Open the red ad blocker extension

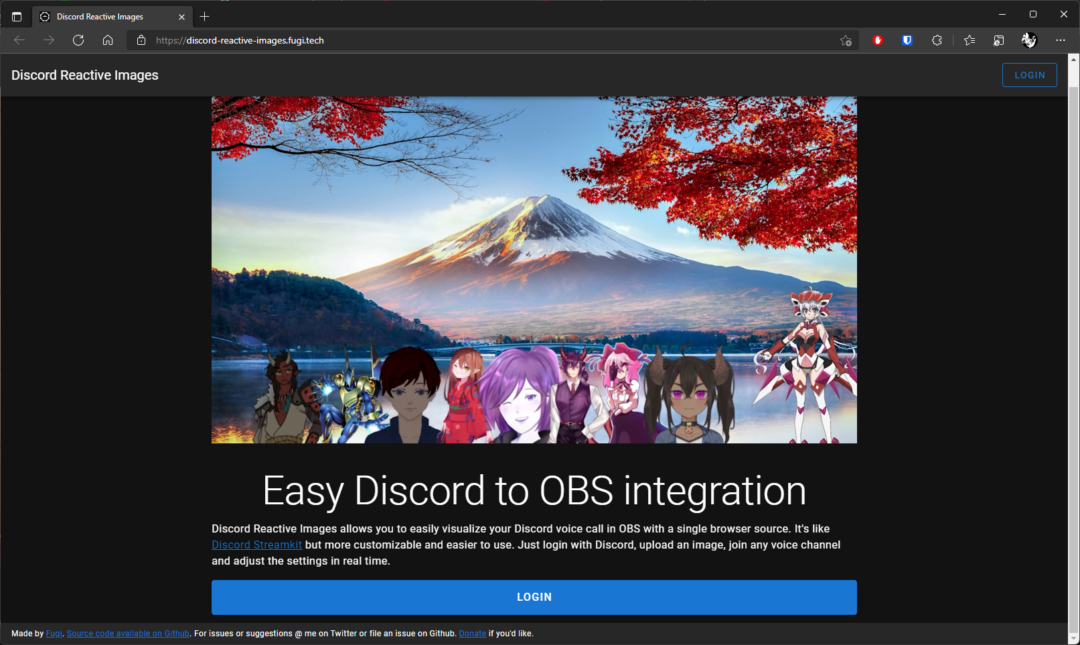(878, 41)
